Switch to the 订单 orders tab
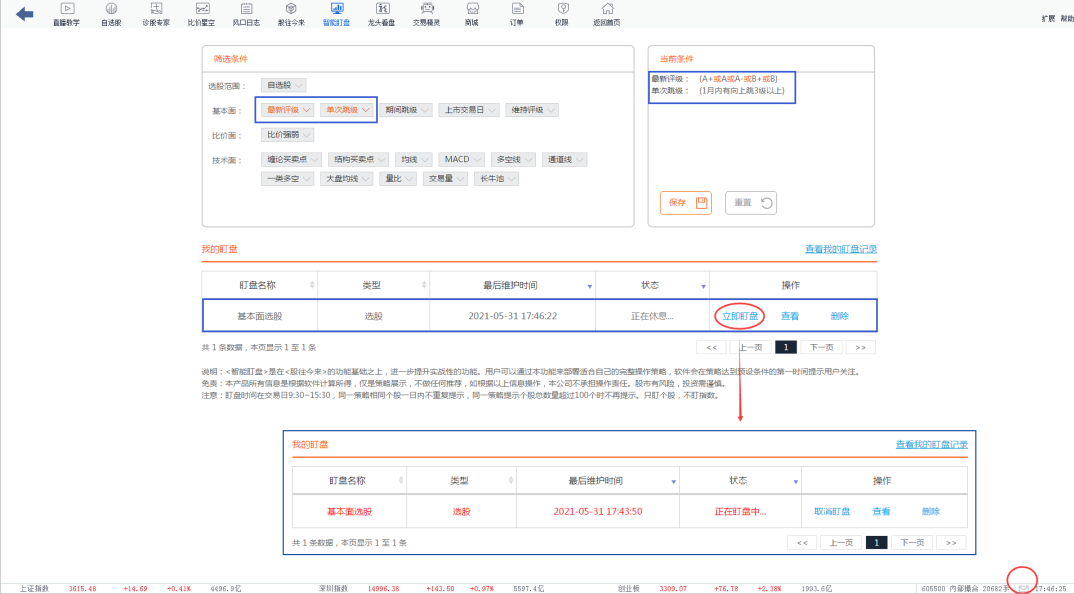Image resolution: width=1074 pixels, height=594 pixels. point(516,13)
